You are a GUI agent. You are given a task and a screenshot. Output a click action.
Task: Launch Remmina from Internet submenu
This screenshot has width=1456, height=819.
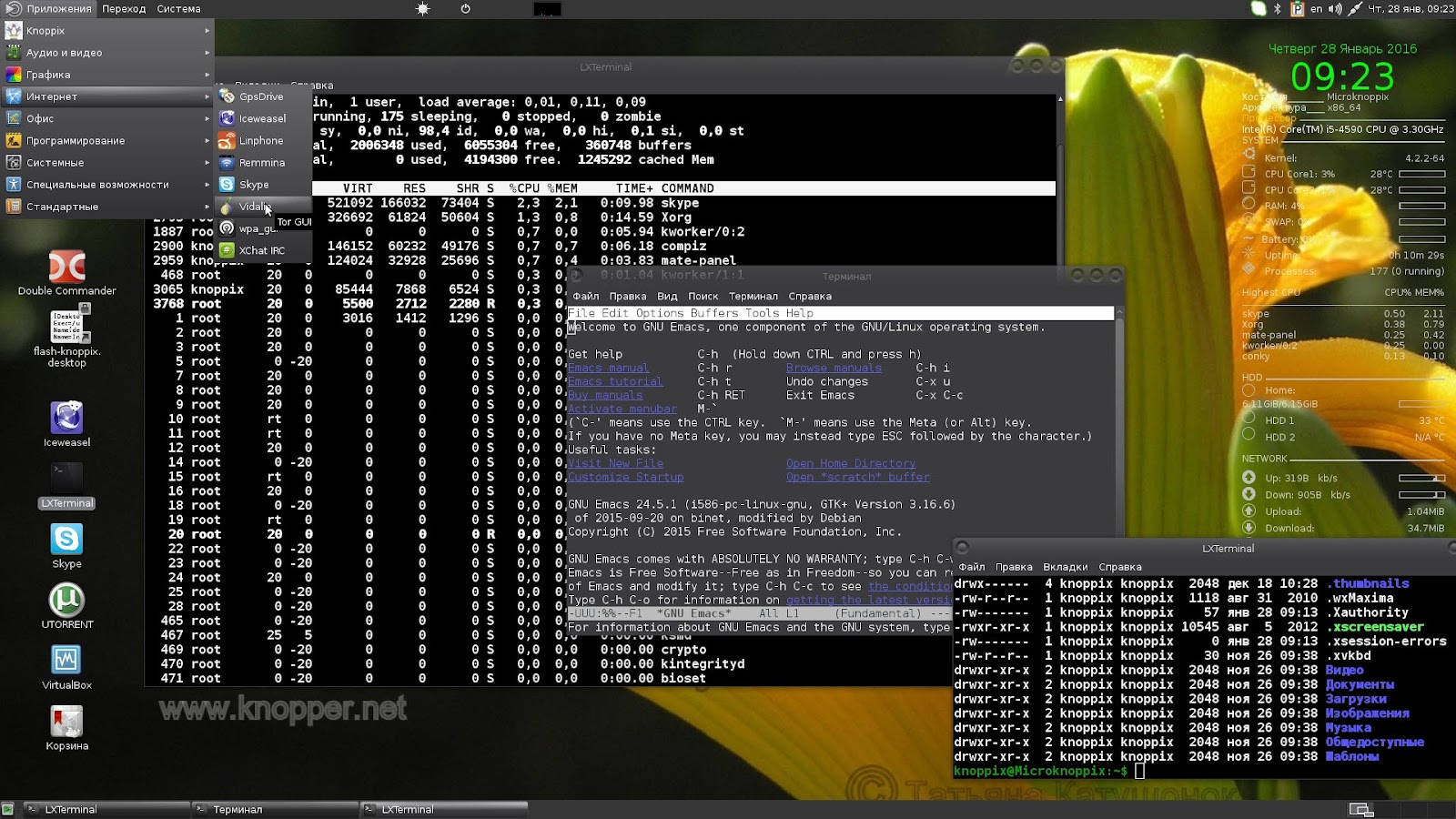pyautogui.click(x=263, y=162)
